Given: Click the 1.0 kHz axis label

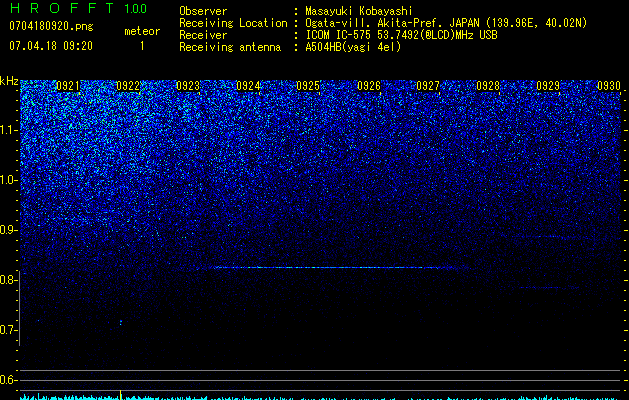Looking at the screenshot, I should click(9, 180).
